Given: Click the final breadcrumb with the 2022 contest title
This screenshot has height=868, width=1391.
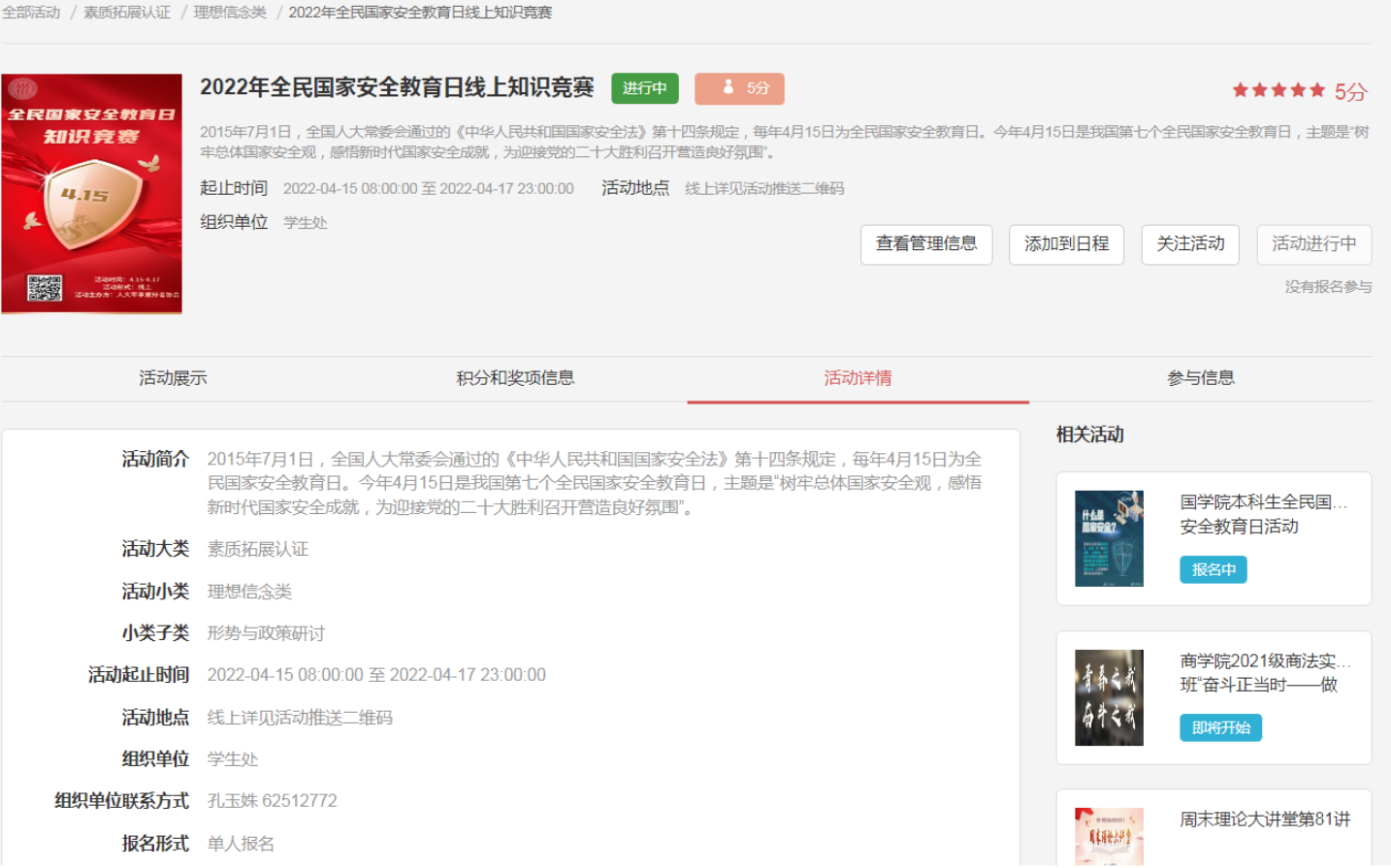Looking at the screenshot, I should pos(420,13).
